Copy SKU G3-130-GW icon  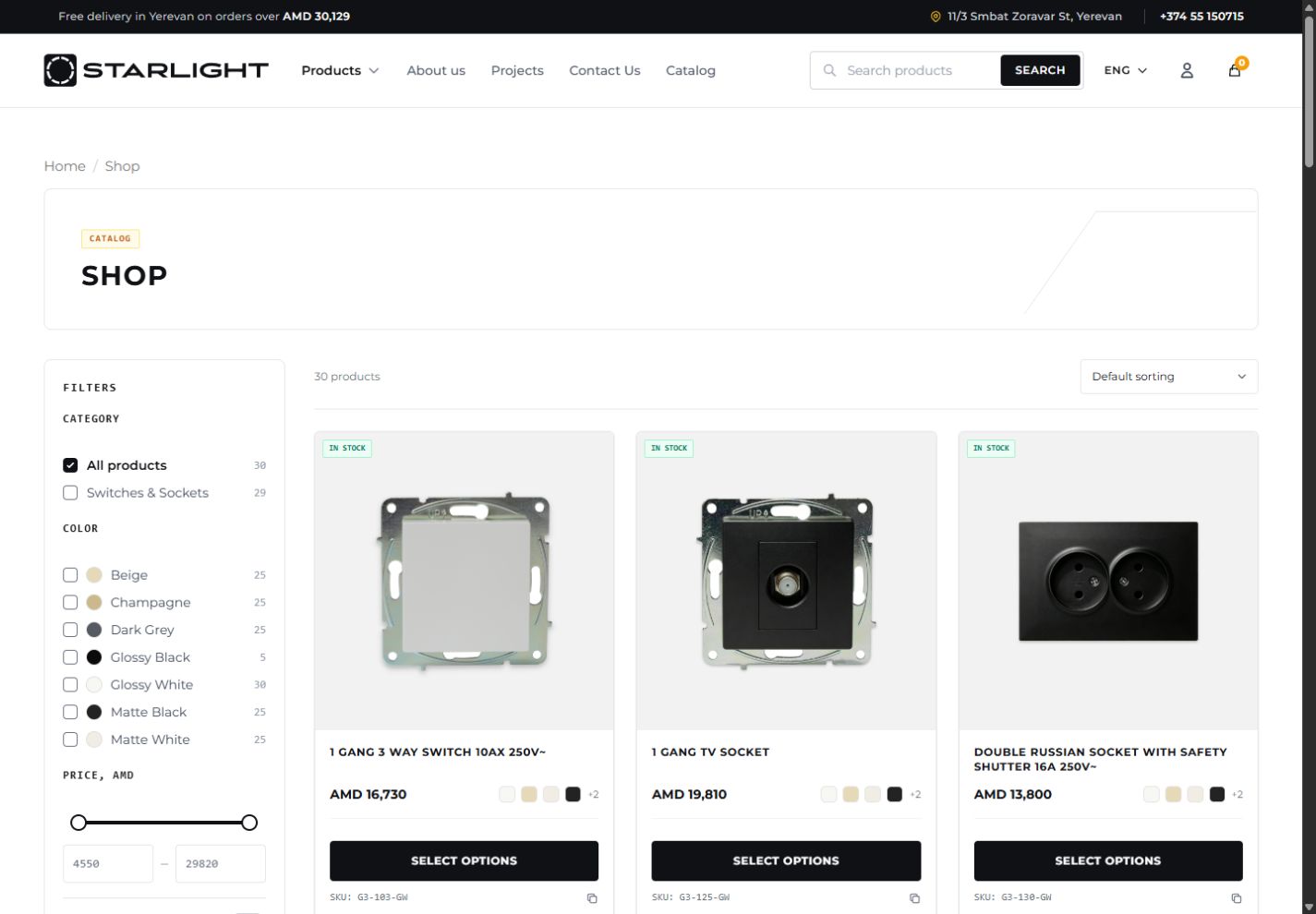[1237, 898]
